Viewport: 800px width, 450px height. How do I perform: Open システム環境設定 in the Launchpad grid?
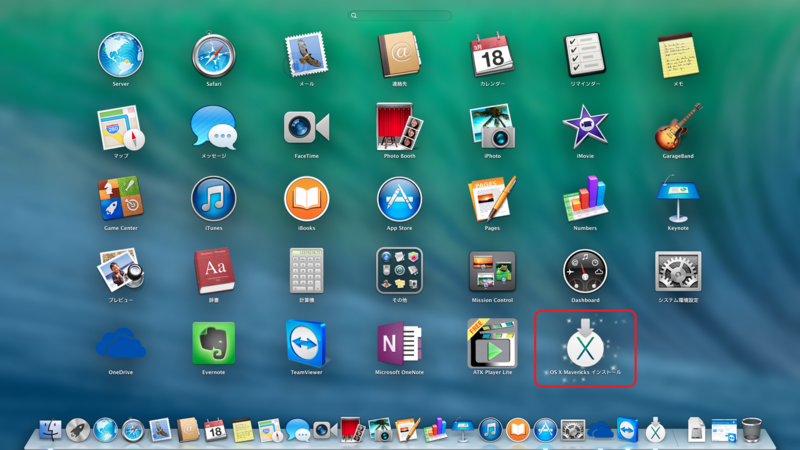678,271
